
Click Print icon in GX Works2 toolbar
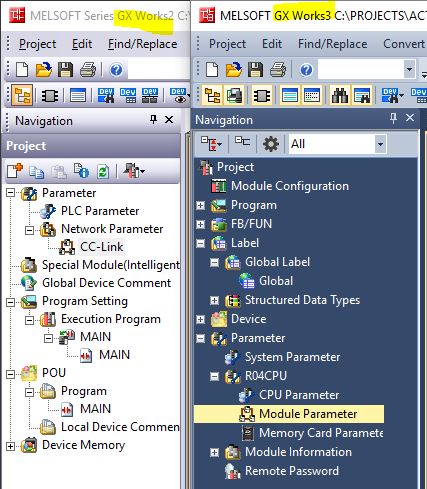(88, 70)
